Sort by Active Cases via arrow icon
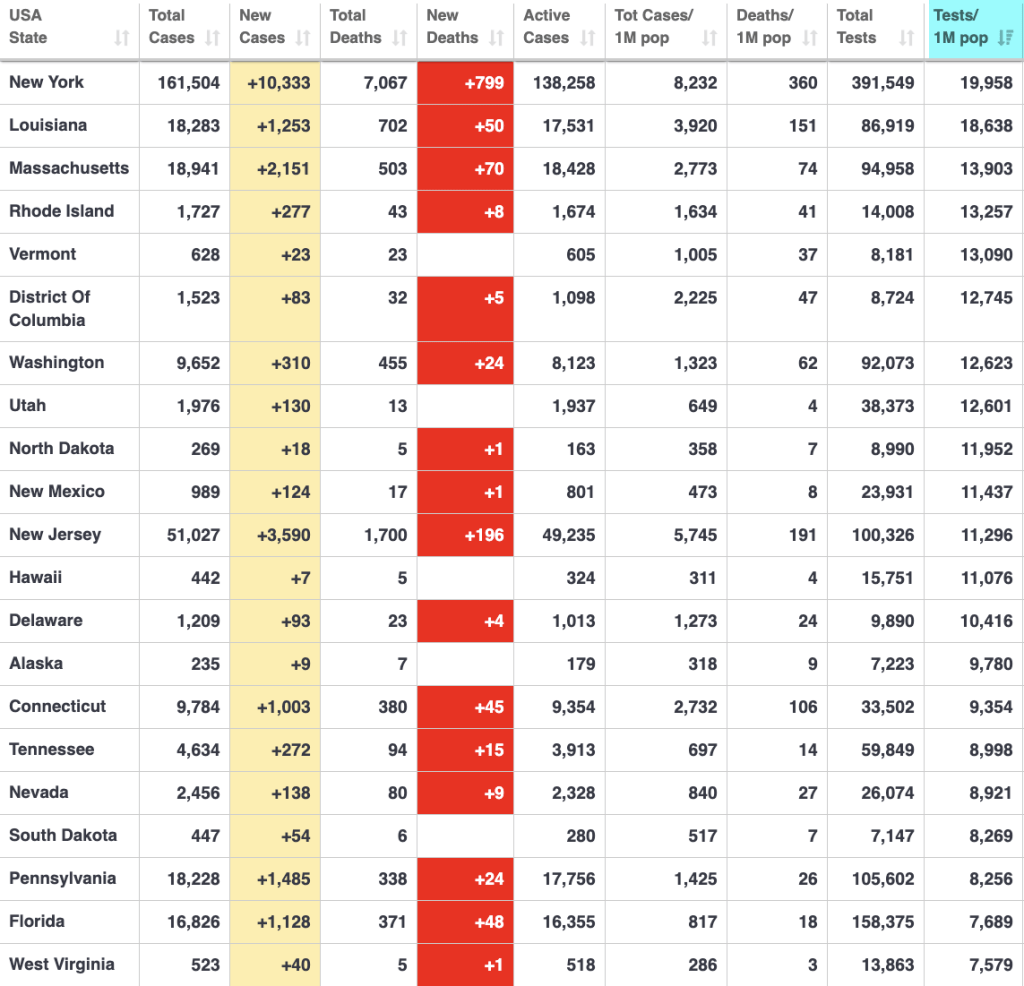This screenshot has height=986, width=1024. point(588,38)
